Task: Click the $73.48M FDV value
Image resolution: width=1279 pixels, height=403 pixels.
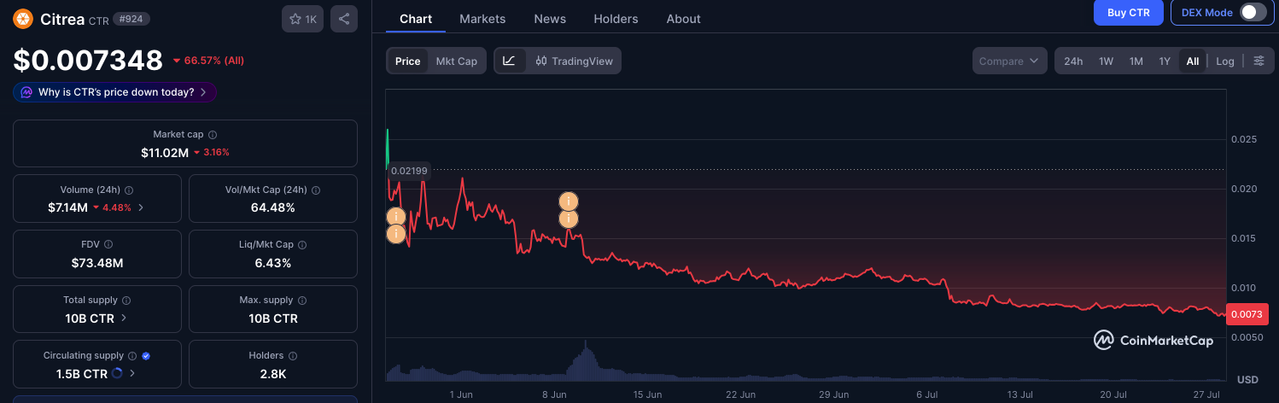Action: 96,263
